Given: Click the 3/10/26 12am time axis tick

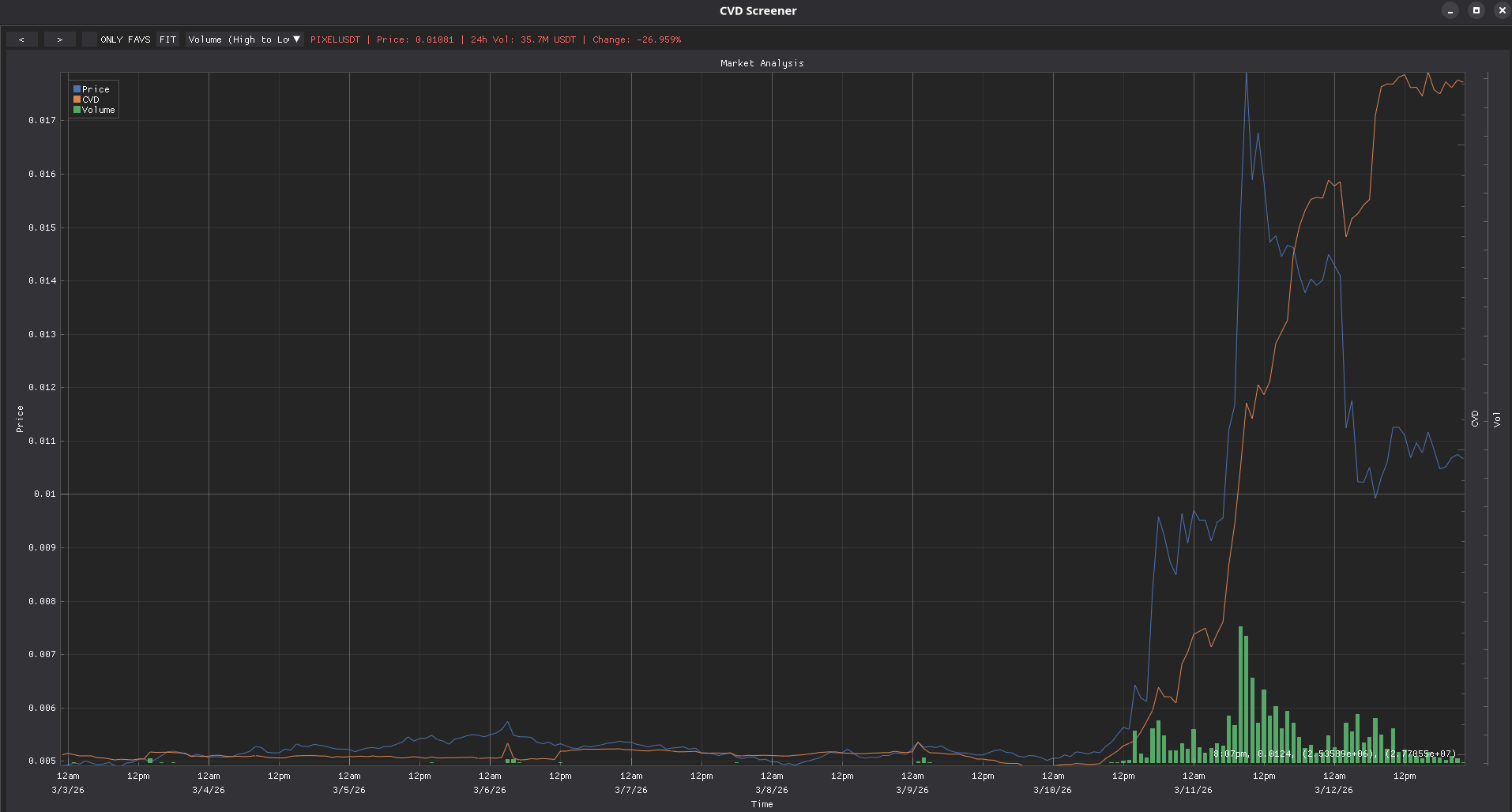Looking at the screenshot, I should pyautogui.click(x=1052, y=783).
